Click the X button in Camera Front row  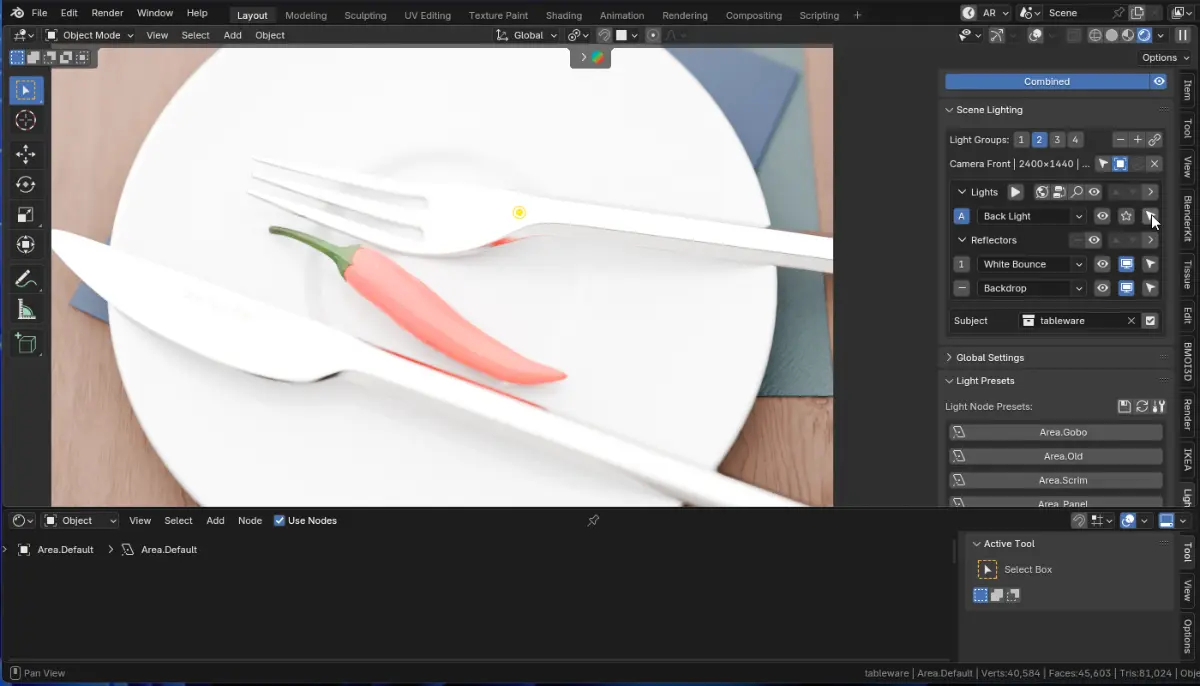coord(1154,164)
